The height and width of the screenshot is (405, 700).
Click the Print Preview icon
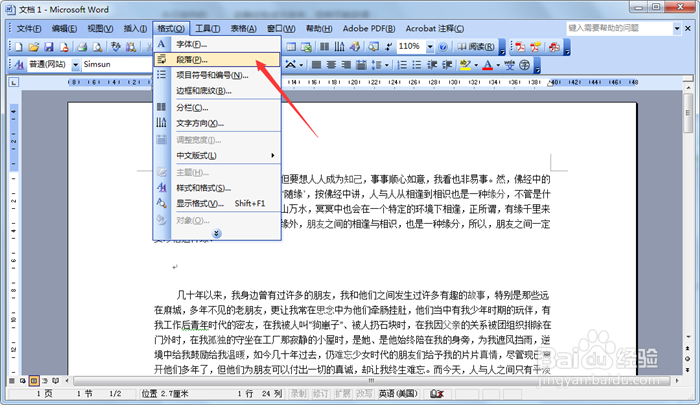(x=97, y=47)
